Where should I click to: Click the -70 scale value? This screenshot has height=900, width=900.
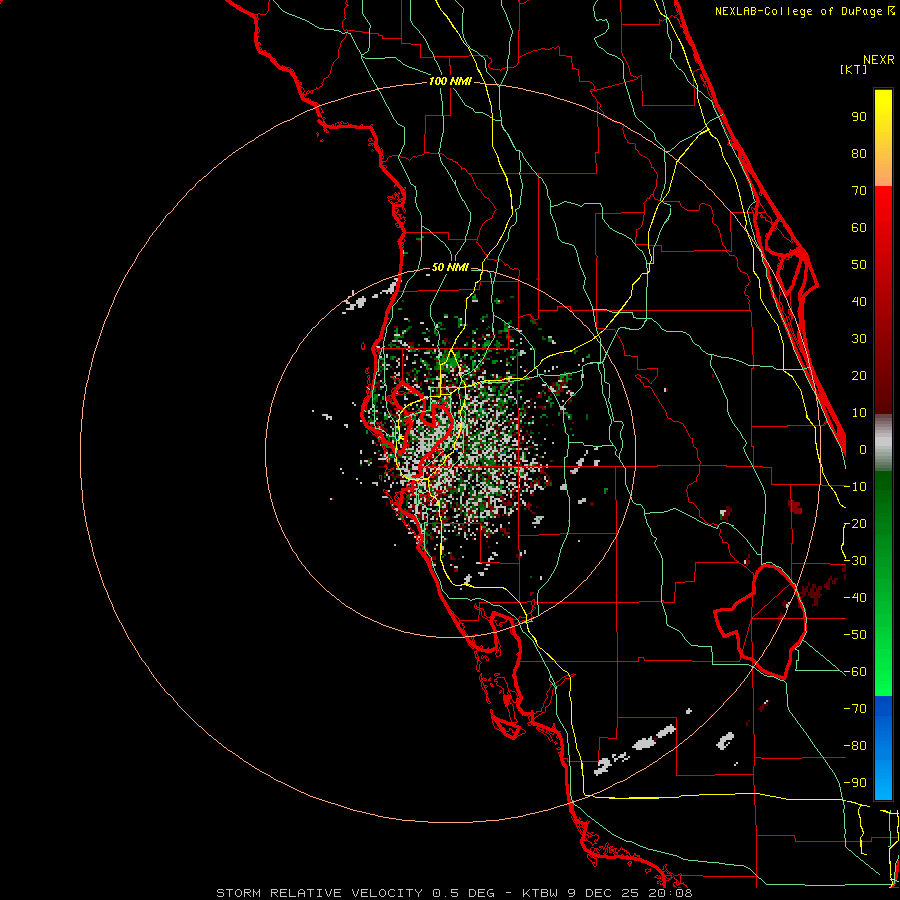[x=855, y=709]
